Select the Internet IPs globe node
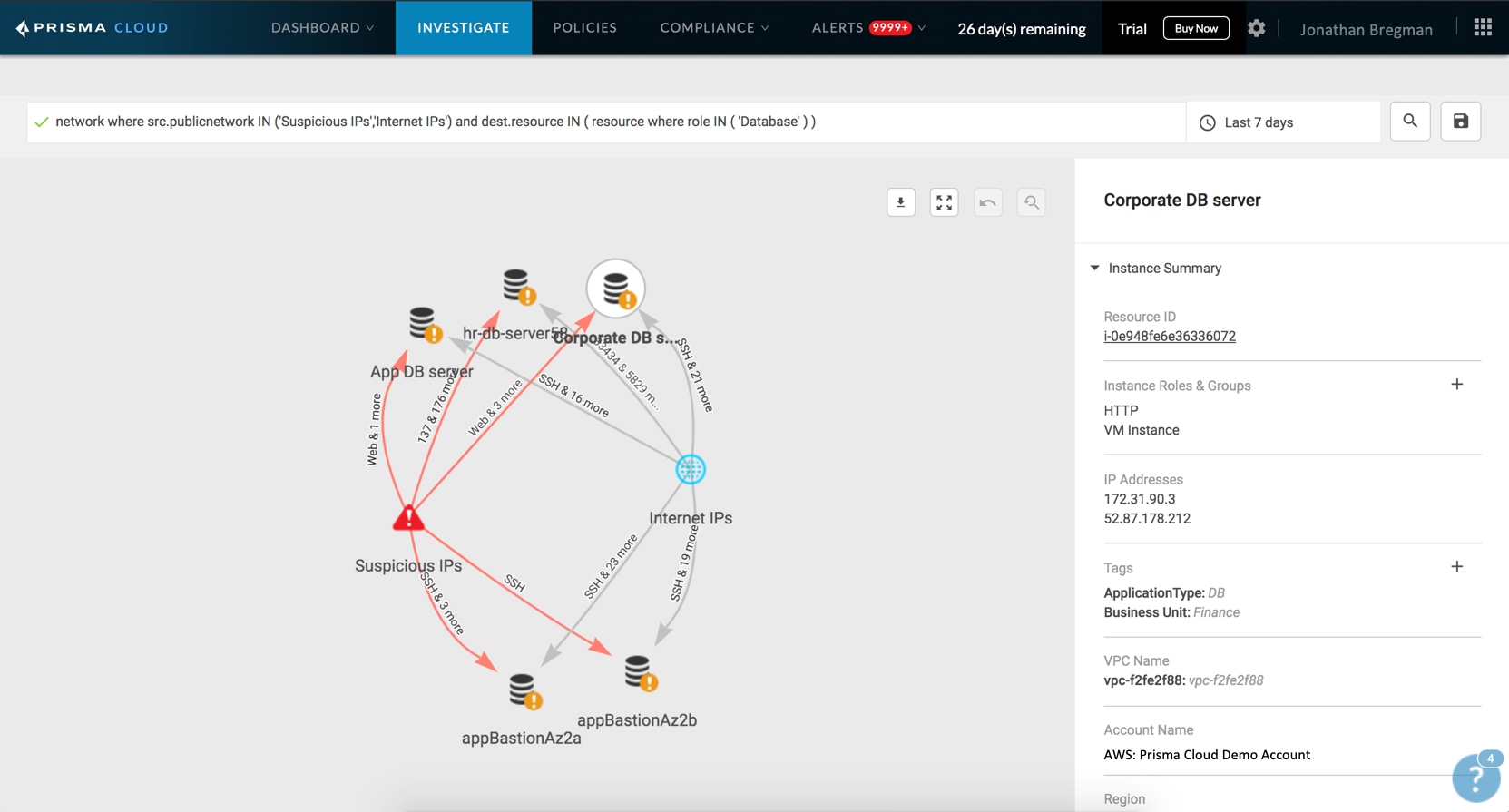The width and height of the screenshot is (1509, 812). (x=691, y=469)
